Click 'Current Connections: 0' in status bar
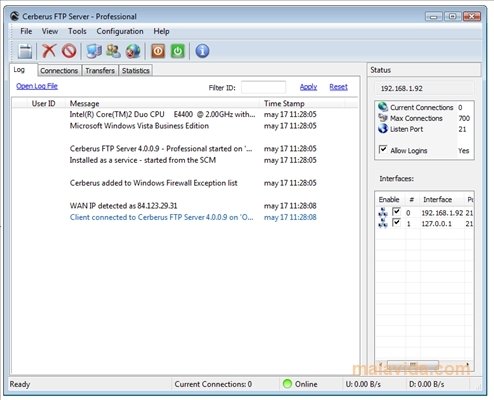This screenshot has height=400, width=494. point(213,384)
